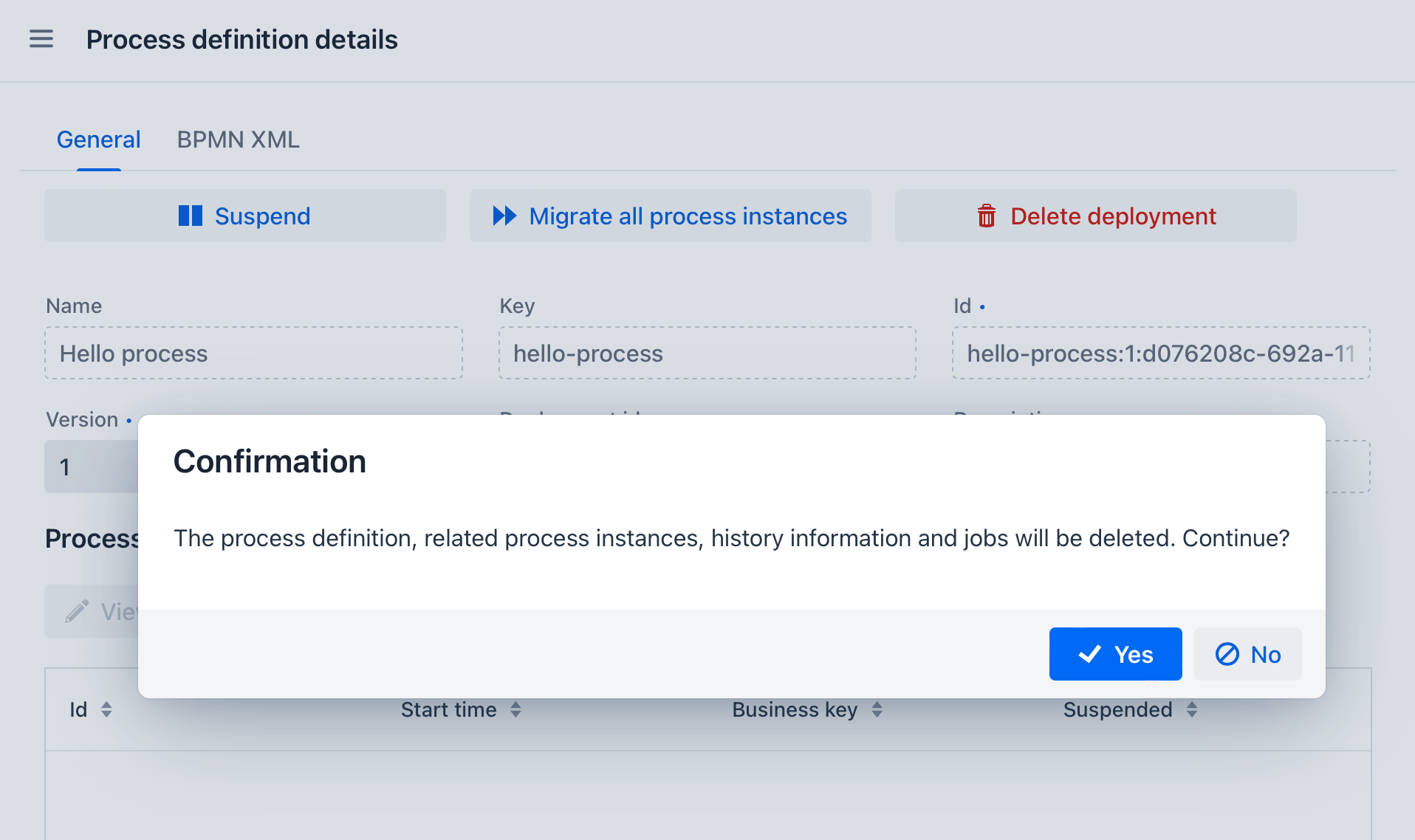The height and width of the screenshot is (840, 1415).
Task: Switch to the BPMN XML tab
Action: click(x=237, y=140)
